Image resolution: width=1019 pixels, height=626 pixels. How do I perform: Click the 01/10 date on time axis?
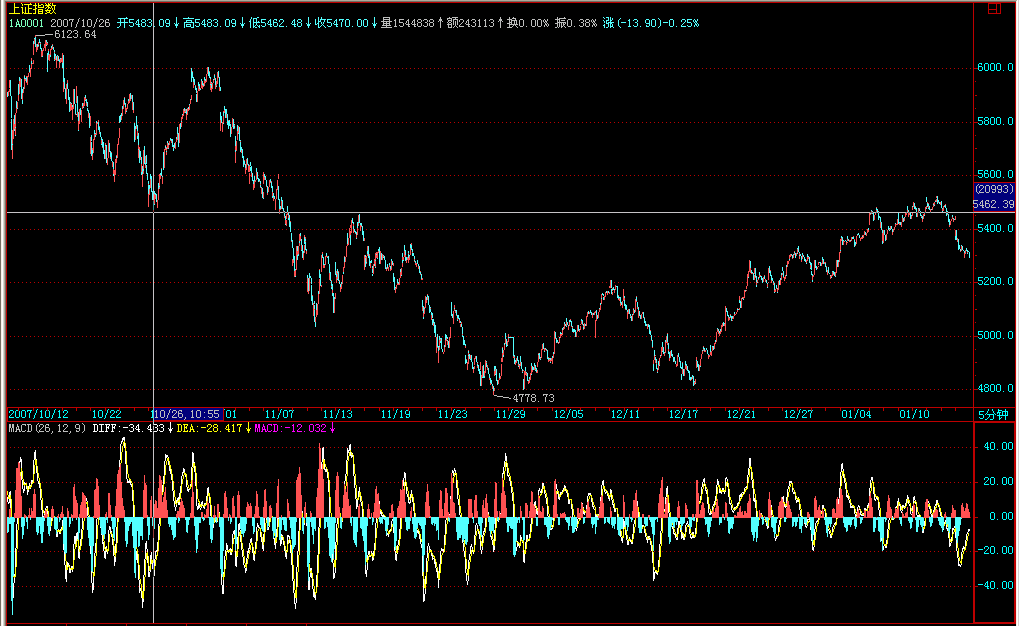pos(915,413)
